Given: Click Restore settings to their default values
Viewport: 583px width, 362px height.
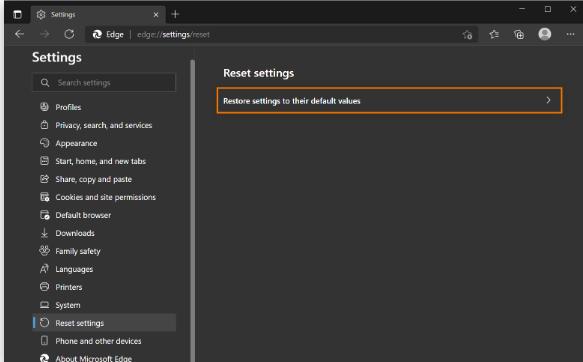Looking at the screenshot, I should coord(389,100).
